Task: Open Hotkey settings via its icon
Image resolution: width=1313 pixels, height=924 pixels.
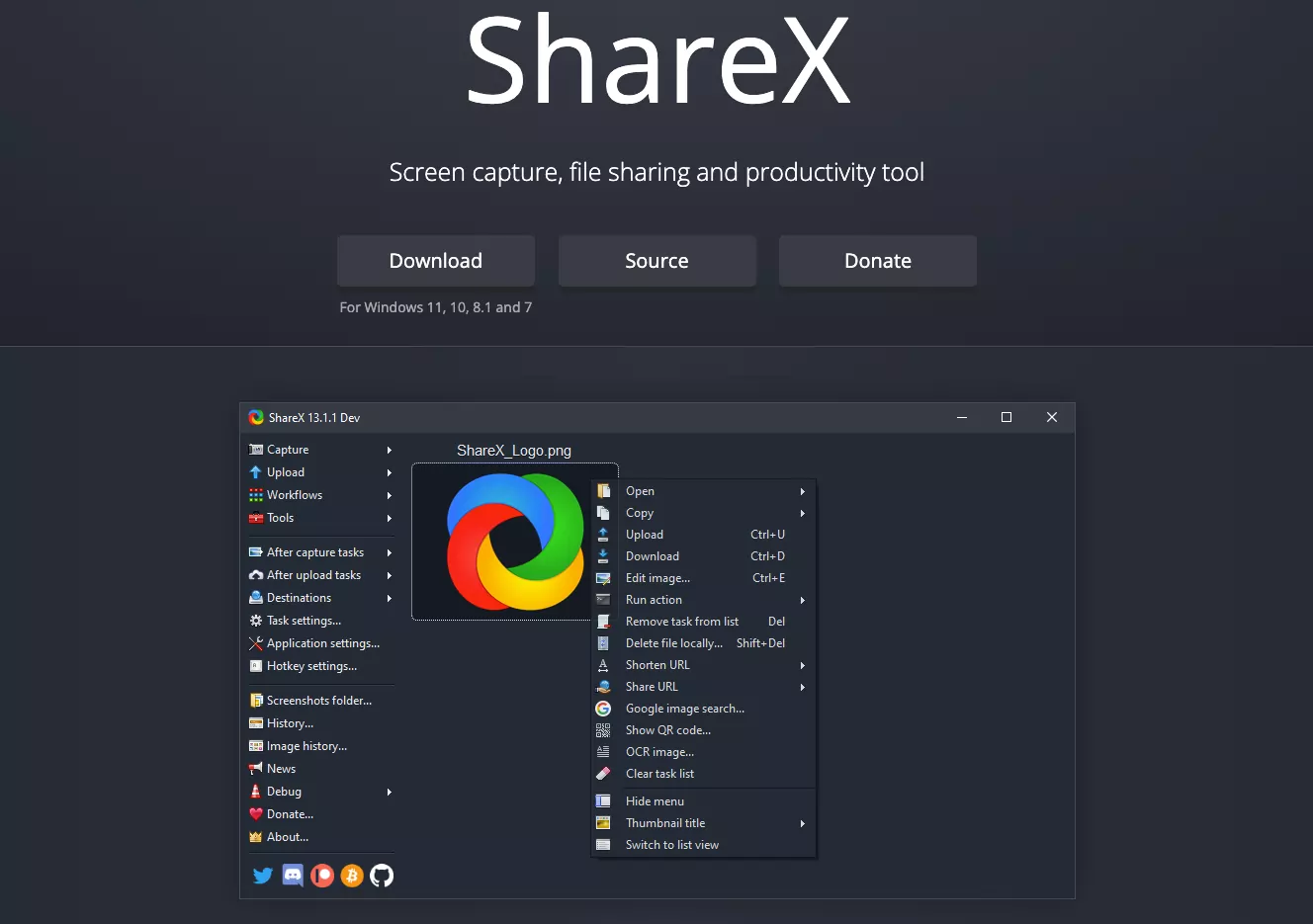Action: coord(256,666)
